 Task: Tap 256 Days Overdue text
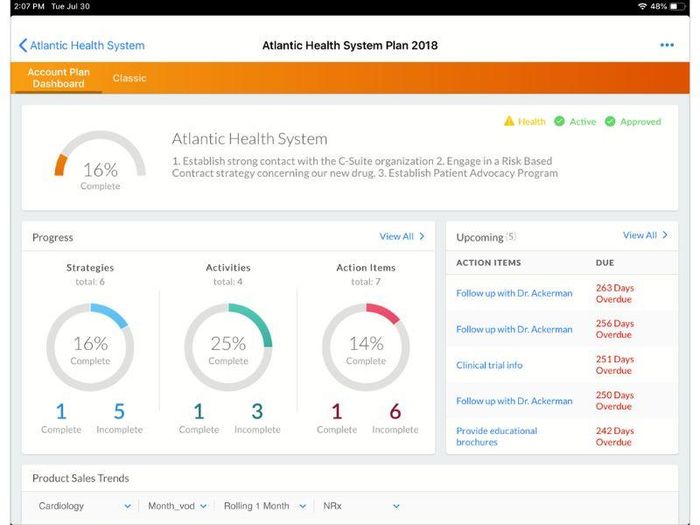pos(615,329)
